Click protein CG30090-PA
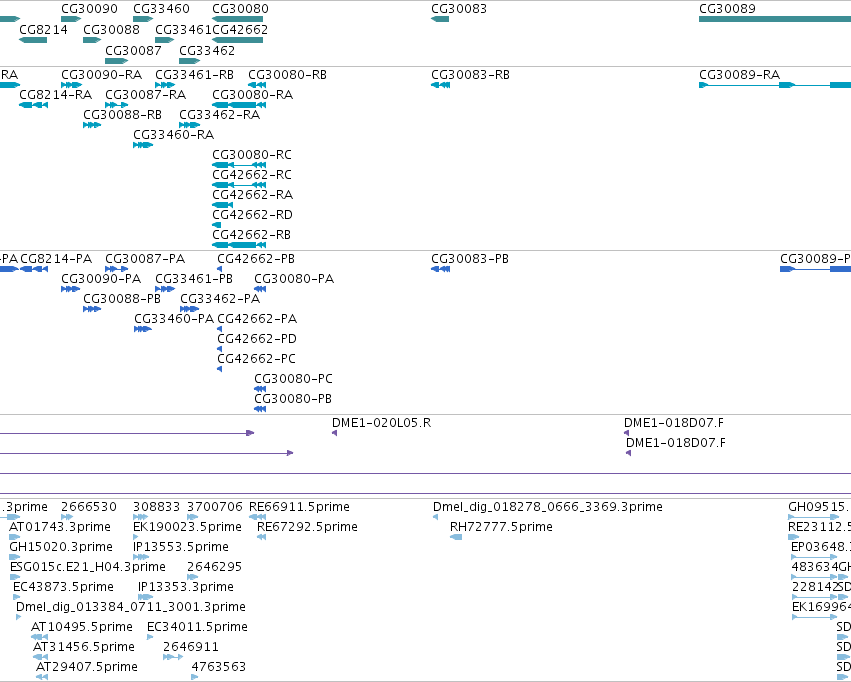The height and width of the screenshot is (682, 851). click(101, 279)
